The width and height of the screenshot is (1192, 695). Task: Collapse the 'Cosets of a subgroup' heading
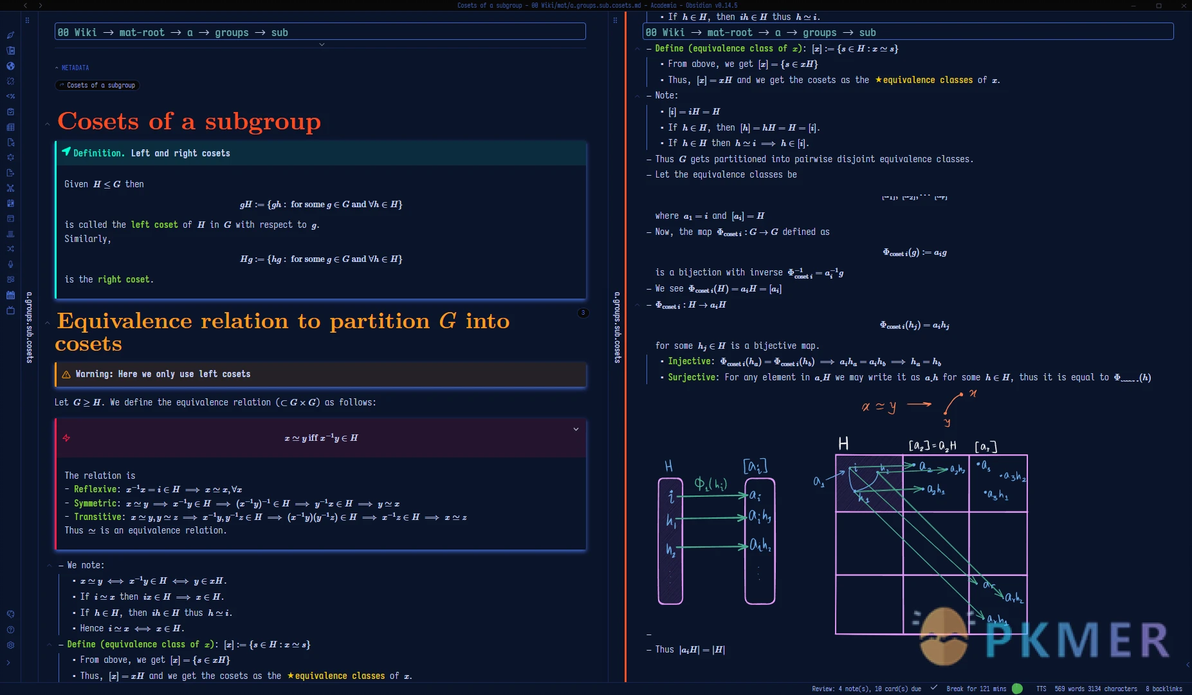tap(48, 123)
